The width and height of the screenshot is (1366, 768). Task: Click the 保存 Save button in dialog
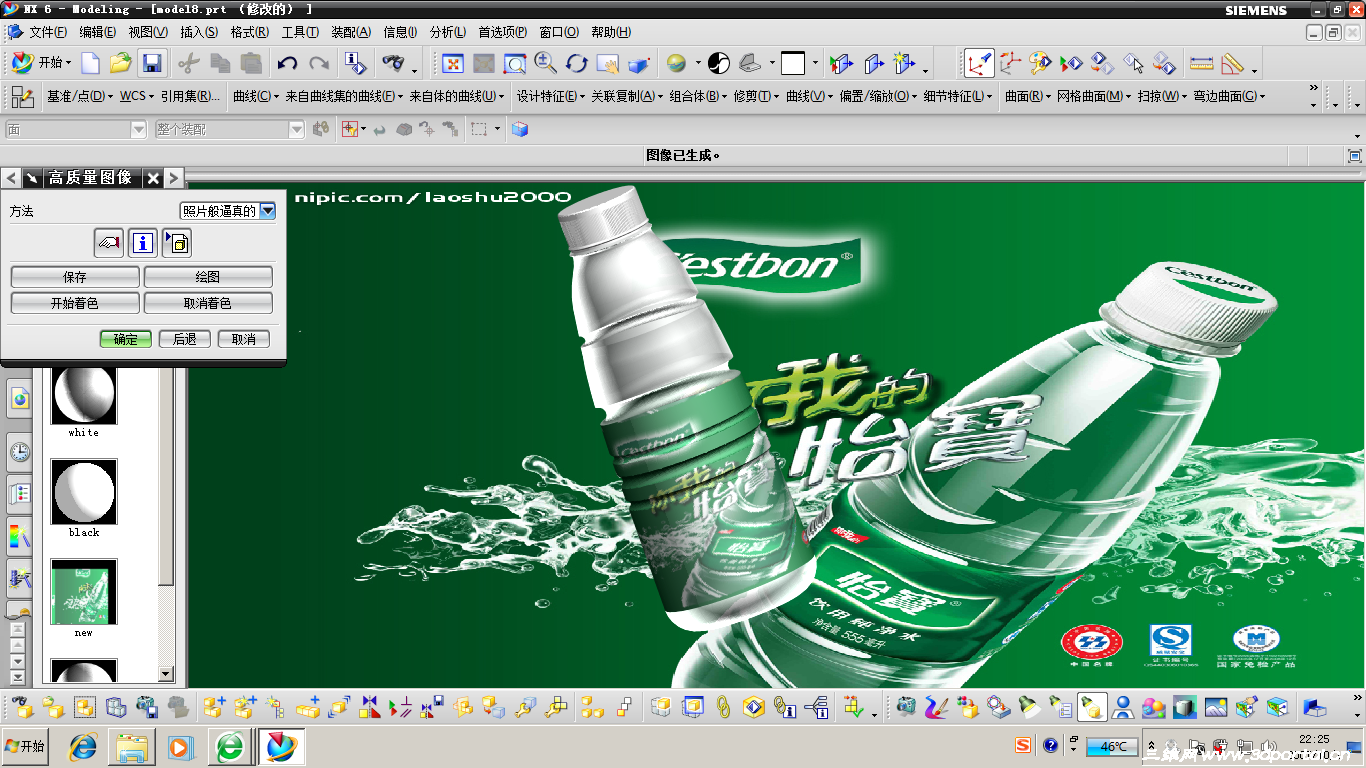click(75, 277)
